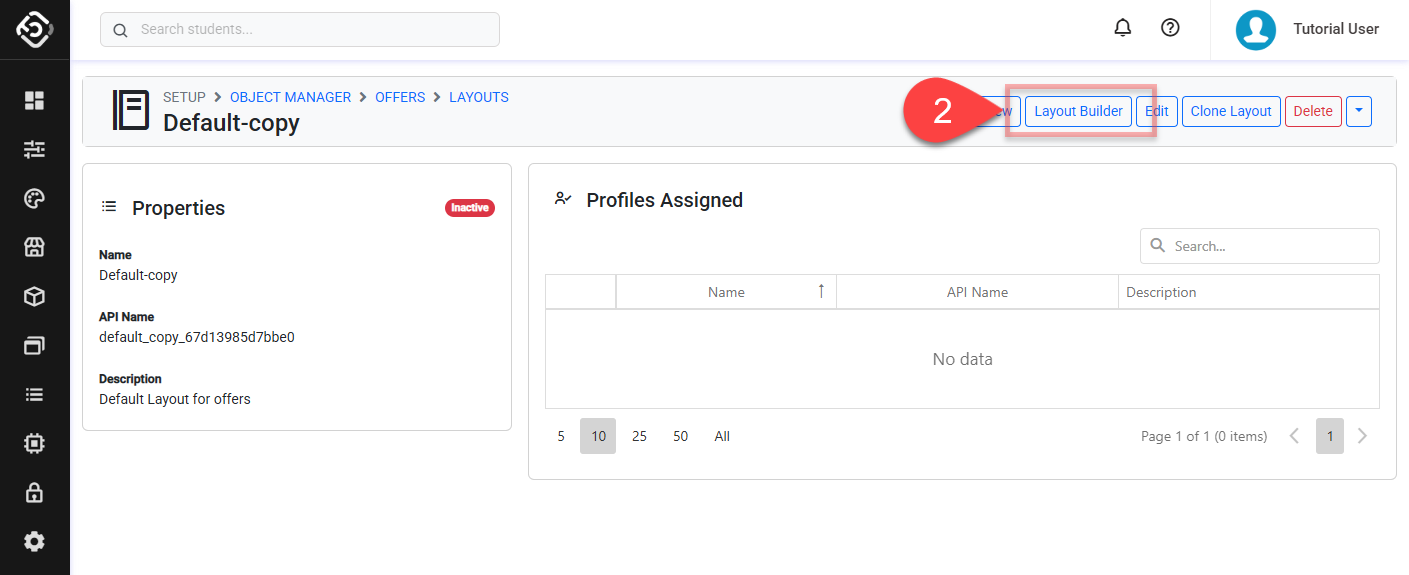The width and height of the screenshot is (1409, 575).
Task: Open Tutorial User profile menu
Action: [1308, 29]
